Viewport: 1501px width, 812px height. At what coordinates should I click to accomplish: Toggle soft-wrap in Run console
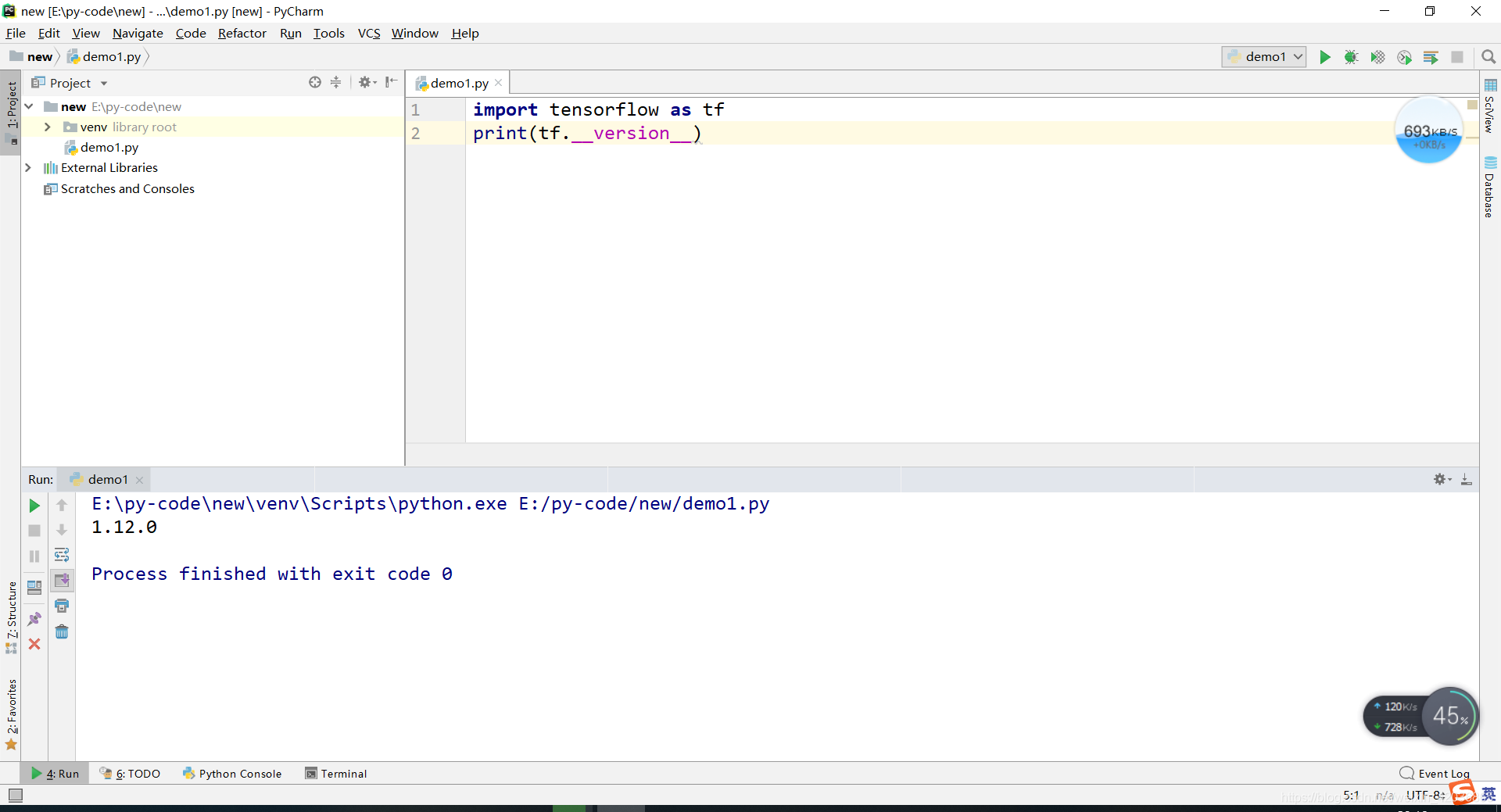[x=62, y=556]
